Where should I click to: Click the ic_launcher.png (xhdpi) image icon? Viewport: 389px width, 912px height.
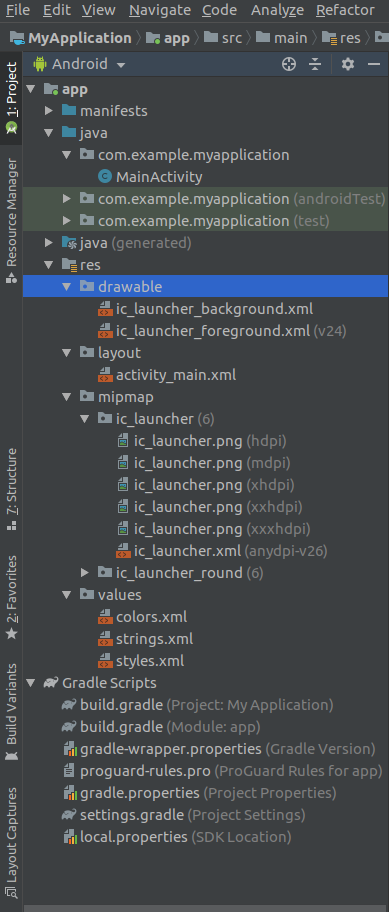(123, 485)
